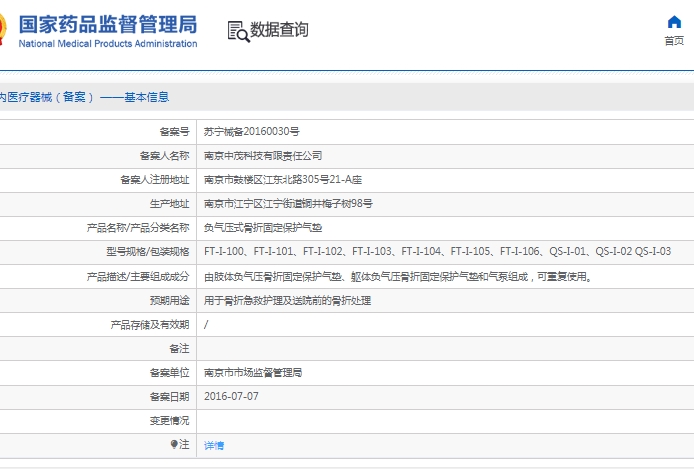Click the 产品存储及有效期 row label
Viewport: 694px width, 469px height.
coord(150,325)
